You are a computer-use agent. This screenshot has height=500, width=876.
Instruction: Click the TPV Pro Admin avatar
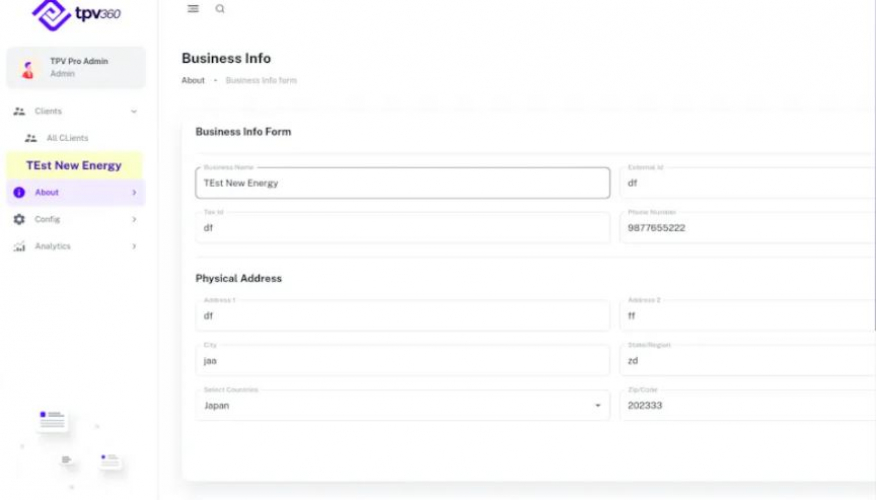coord(28,69)
